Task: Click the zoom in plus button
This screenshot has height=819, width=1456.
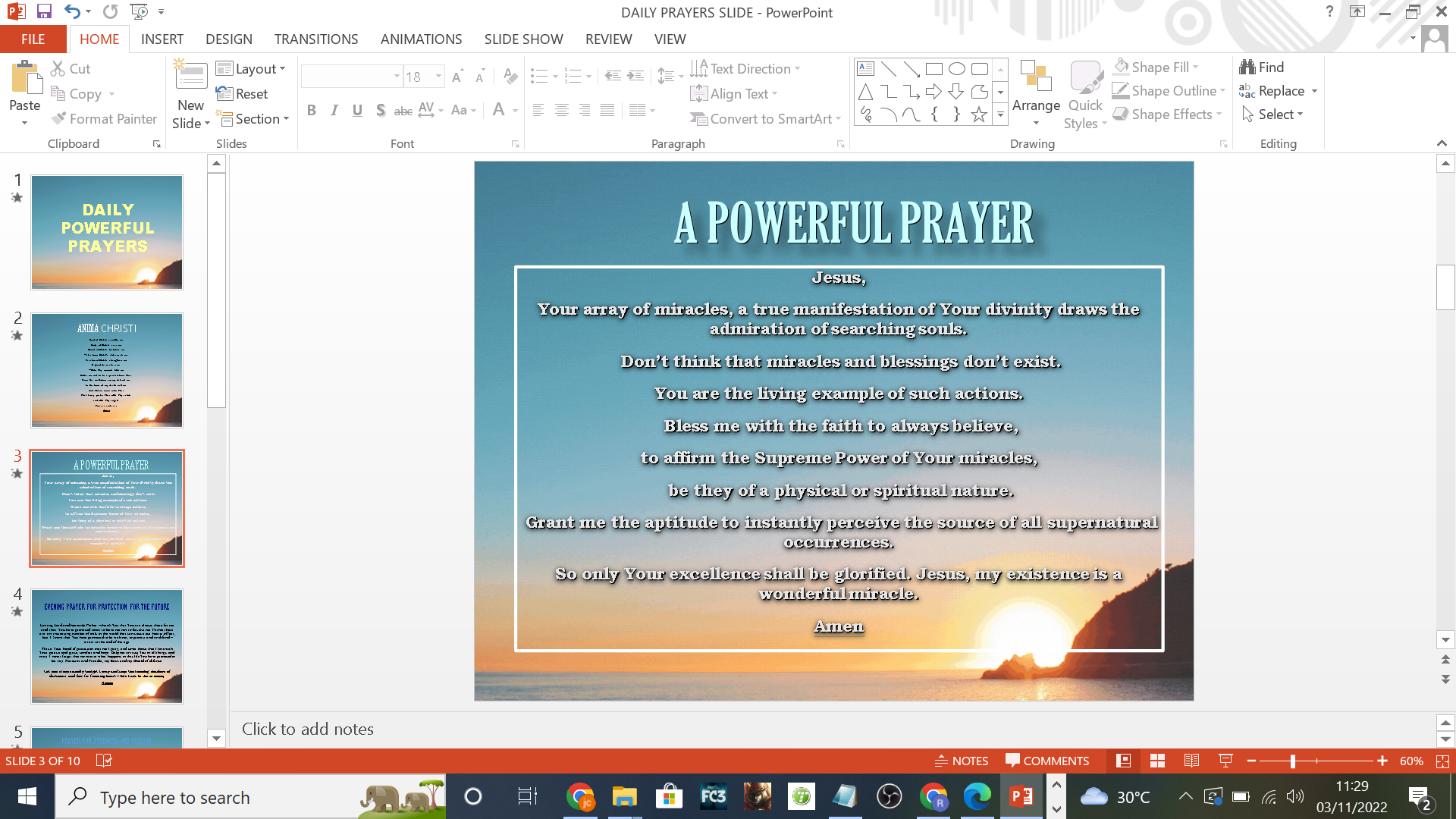Action: (x=1382, y=761)
